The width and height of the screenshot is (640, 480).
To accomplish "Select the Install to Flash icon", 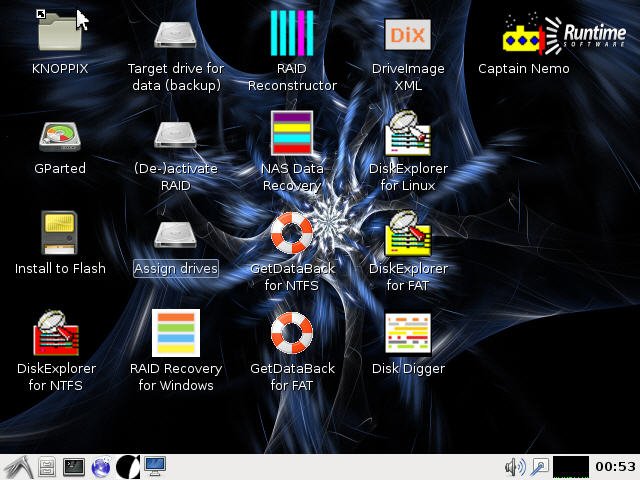I will click(60, 234).
